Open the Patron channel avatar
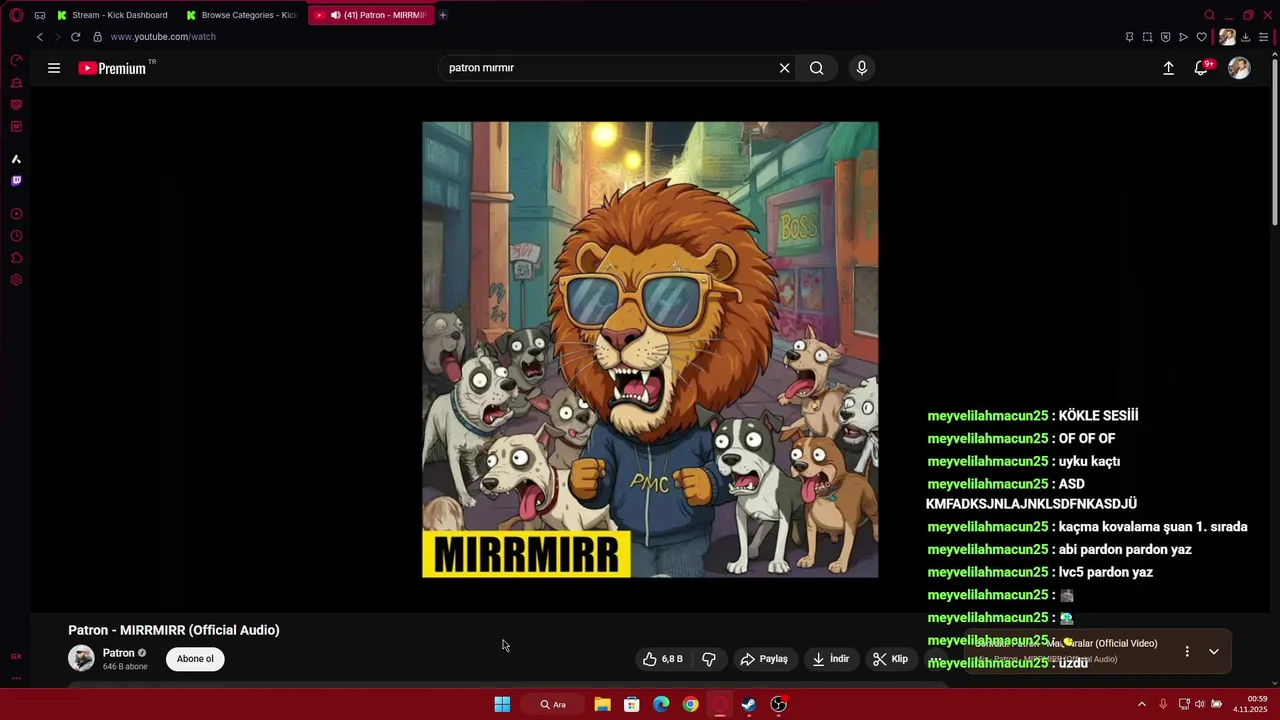This screenshot has height=720, width=1280. [x=81, y=658]
